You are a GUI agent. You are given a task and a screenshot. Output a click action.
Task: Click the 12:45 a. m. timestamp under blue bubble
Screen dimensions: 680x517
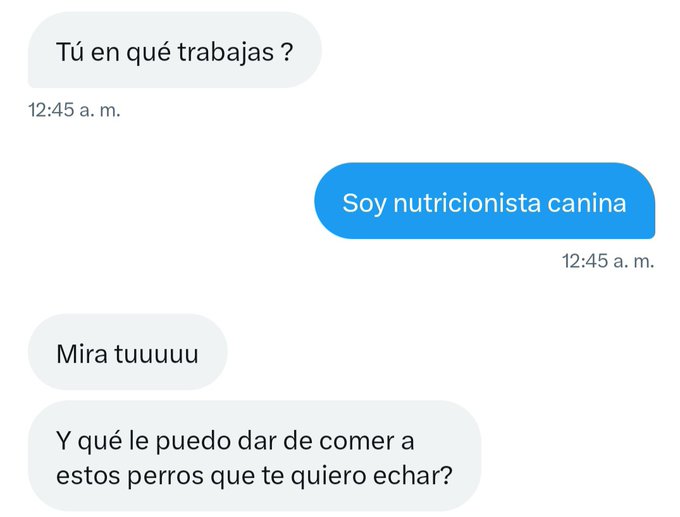tap(608, 261)
